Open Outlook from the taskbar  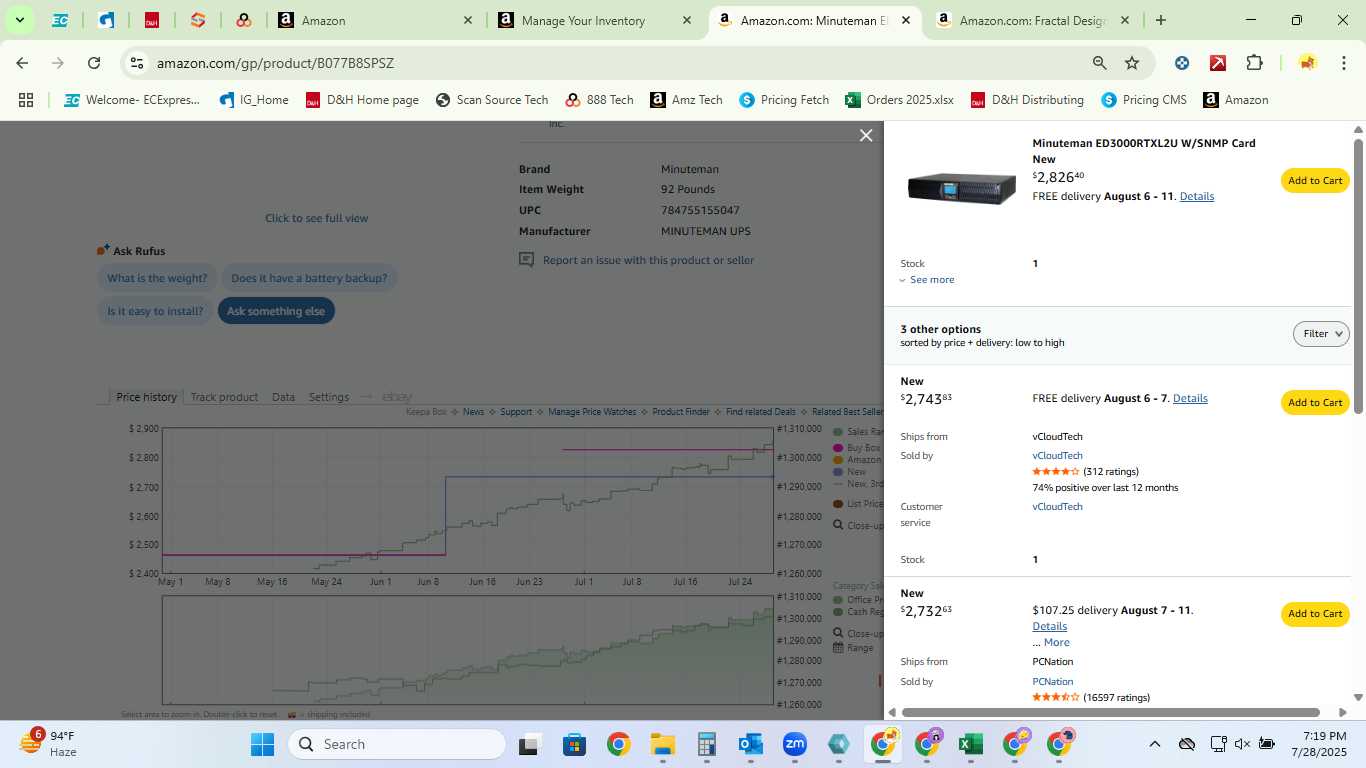coord(750,744)
